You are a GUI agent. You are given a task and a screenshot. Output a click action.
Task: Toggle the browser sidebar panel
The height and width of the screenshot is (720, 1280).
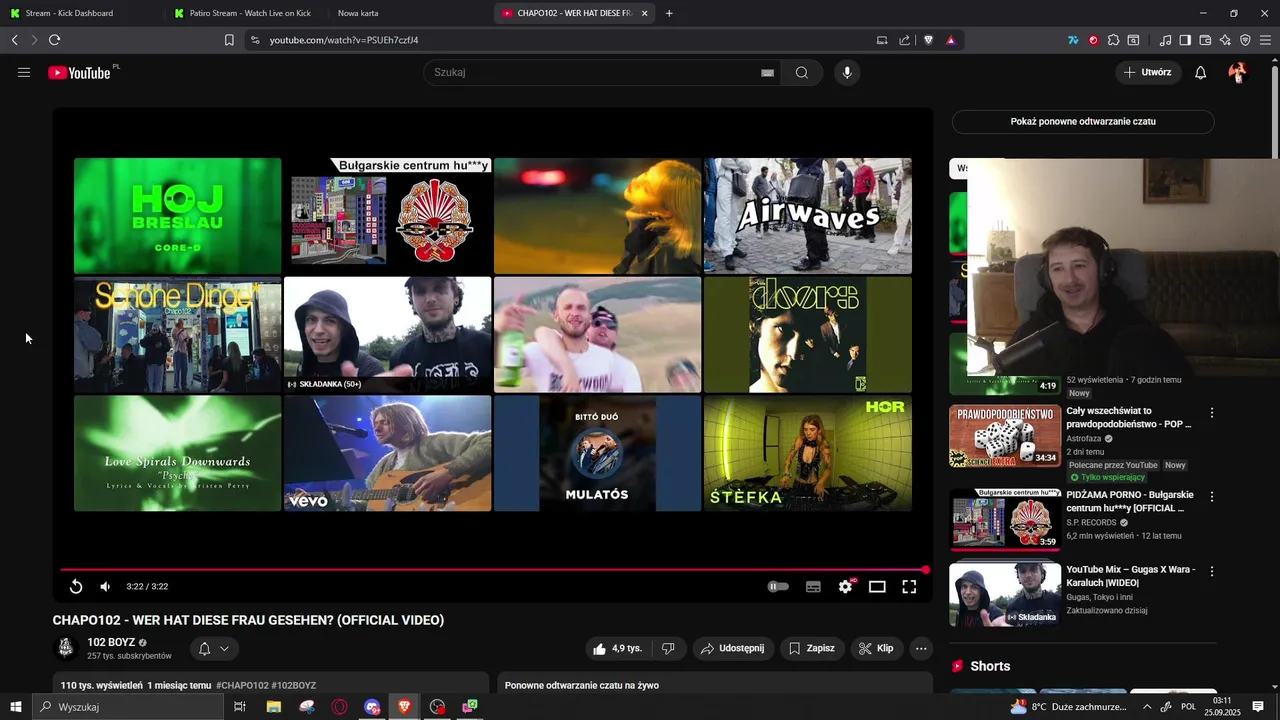[1185, 40]
